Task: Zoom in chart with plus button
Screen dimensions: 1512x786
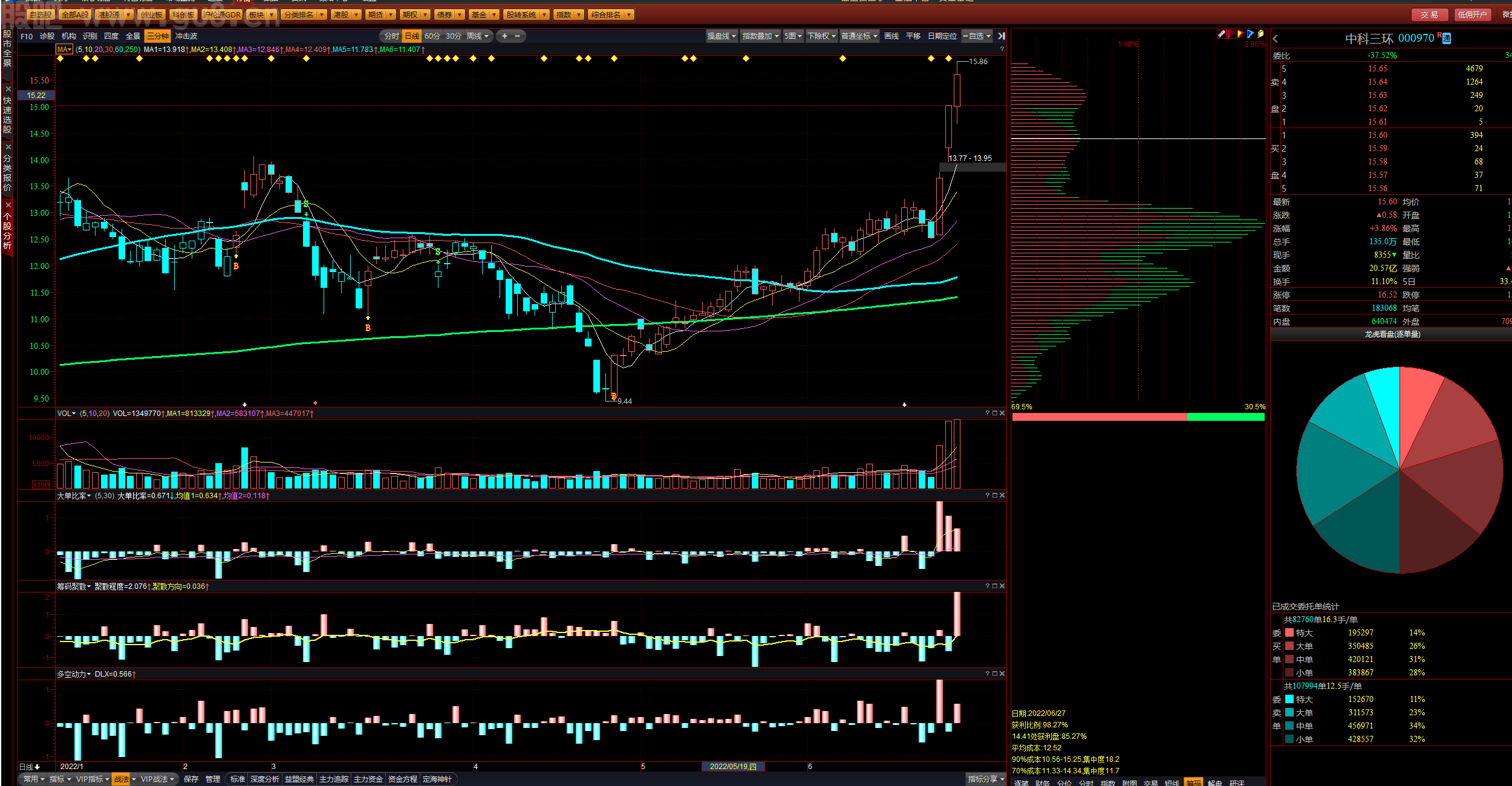Action: [x=504, y=36]
